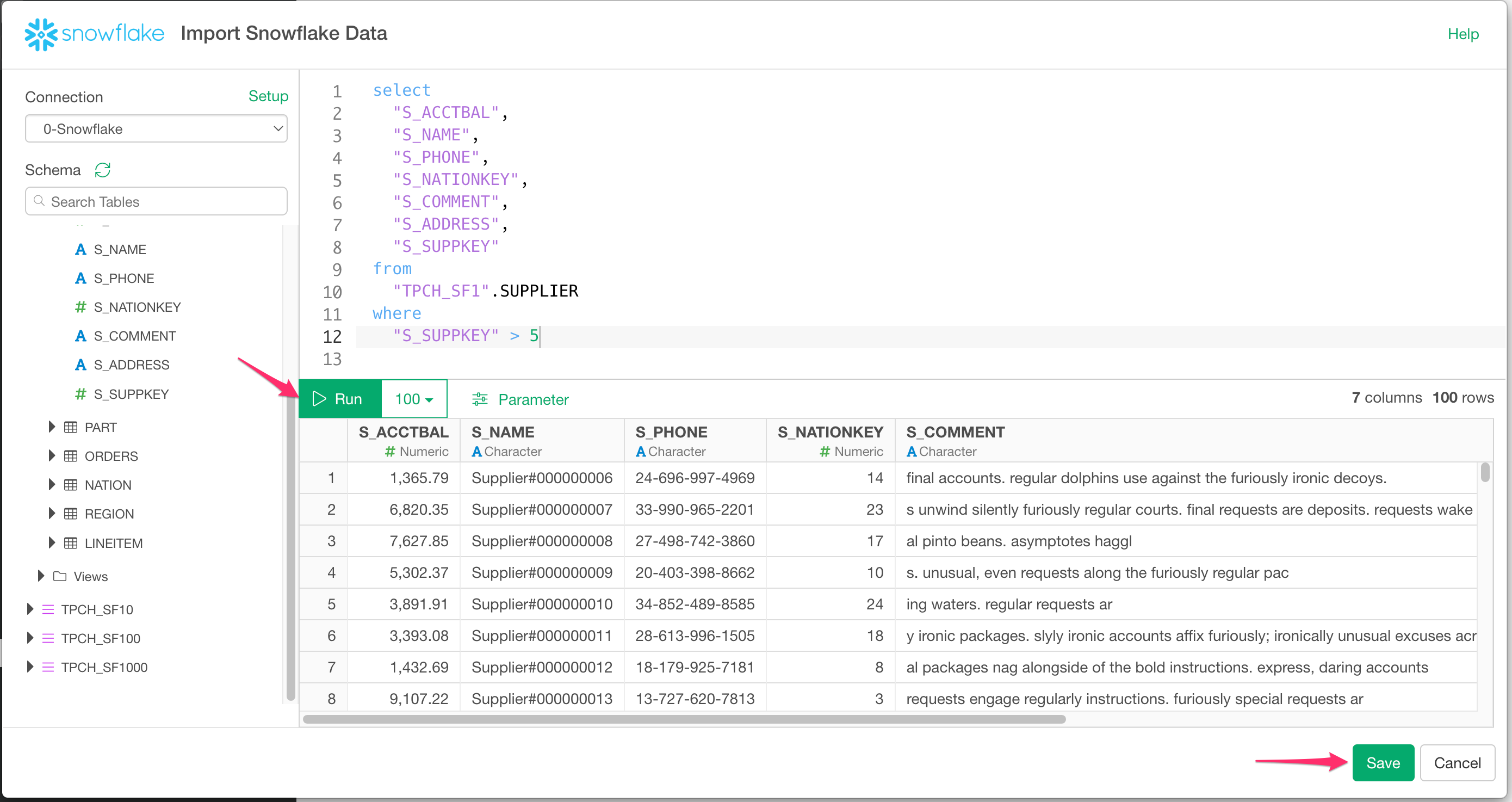This screenshot has height=802, width=1512.
Task: Save the imported data
Action: pos(1383,763)
